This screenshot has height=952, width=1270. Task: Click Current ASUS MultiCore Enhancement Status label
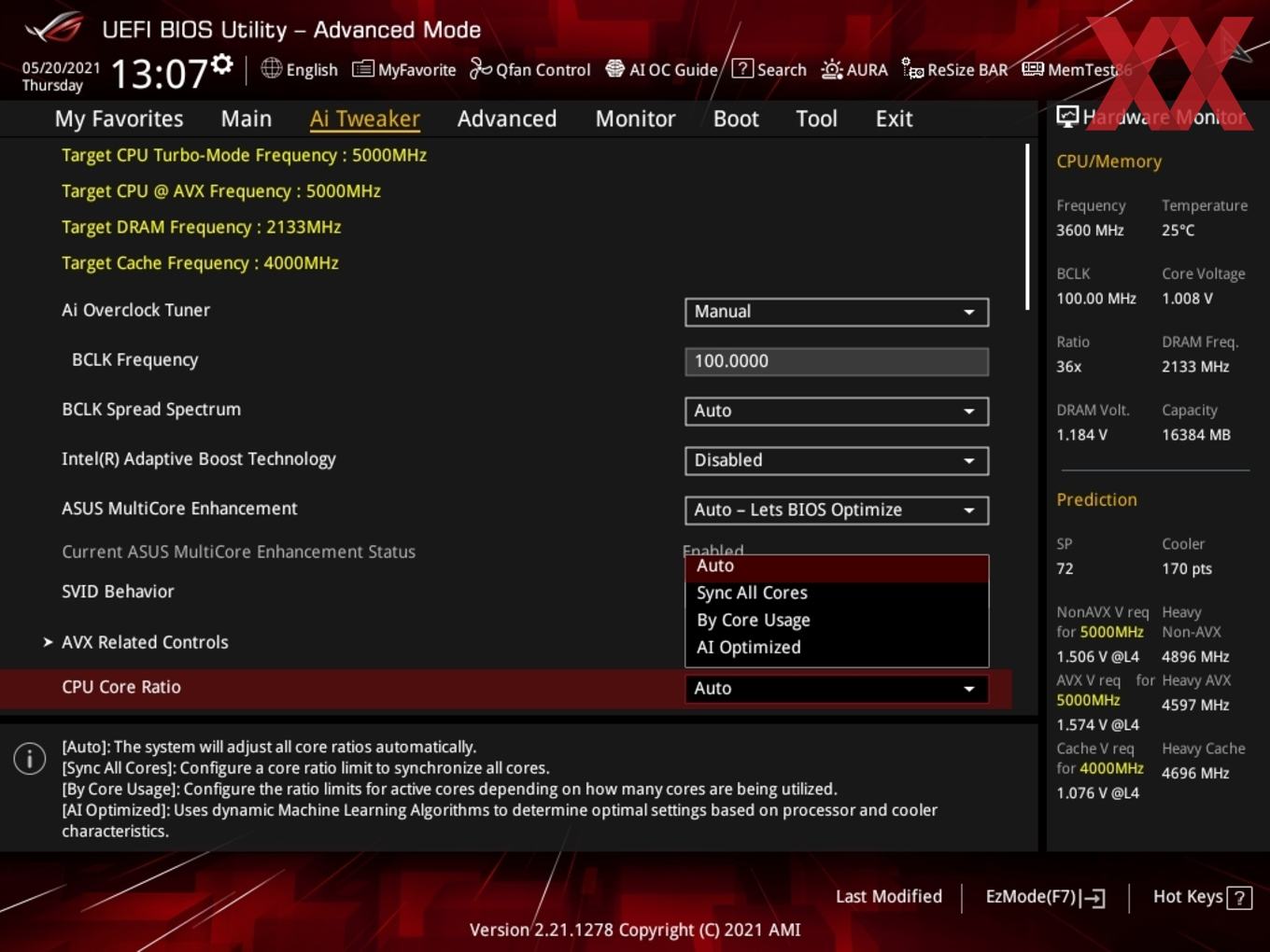coord(238,552)
